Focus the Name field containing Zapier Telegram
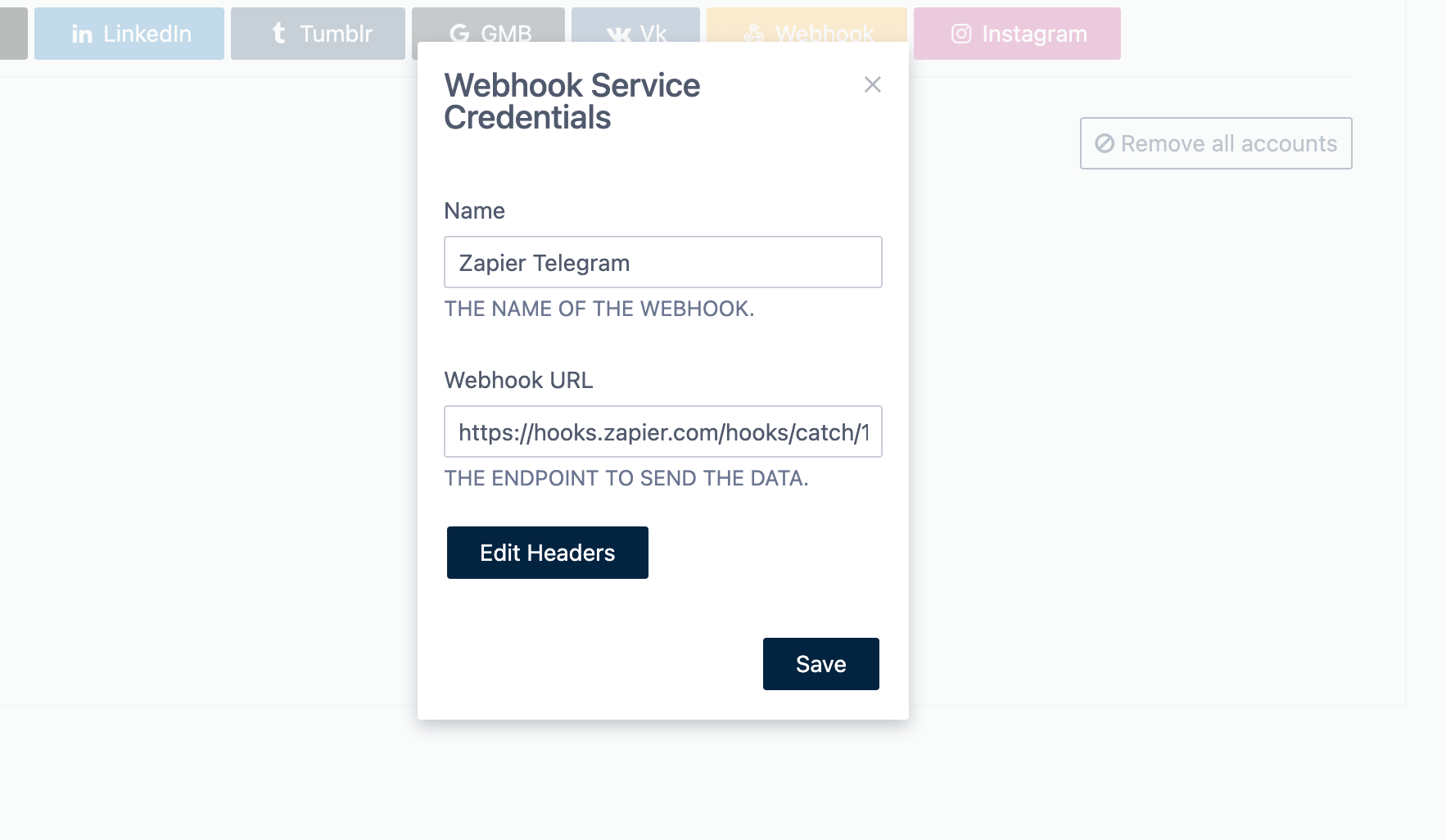Viewport: 1446px width, 840px height. pos(662,263)
